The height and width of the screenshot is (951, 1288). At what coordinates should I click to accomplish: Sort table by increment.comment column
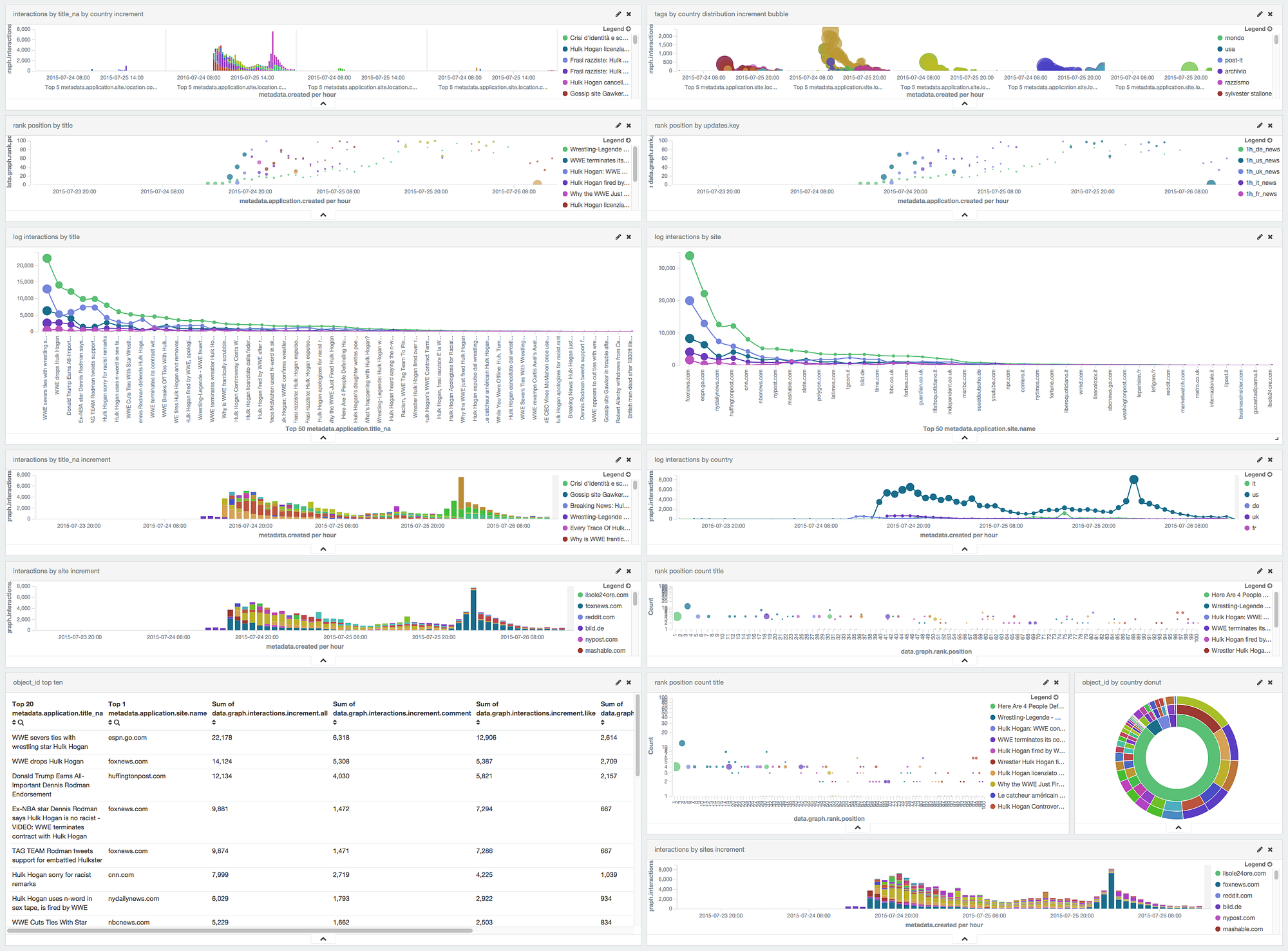[335, 723]
